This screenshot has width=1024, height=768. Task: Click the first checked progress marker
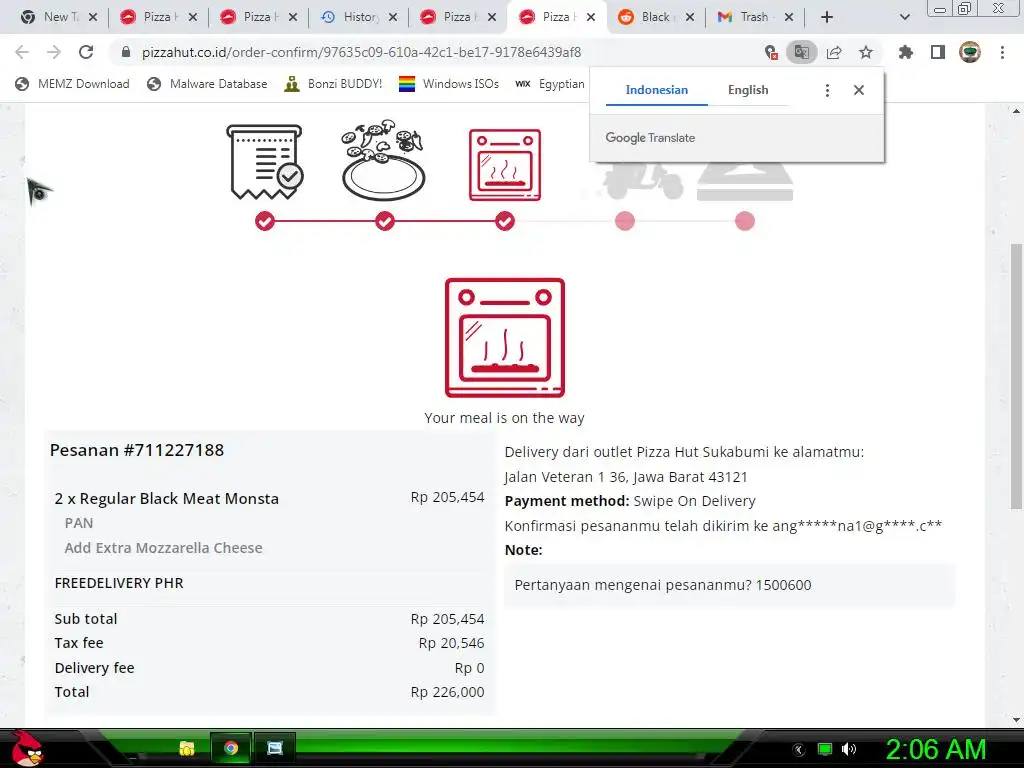[264, 221]
